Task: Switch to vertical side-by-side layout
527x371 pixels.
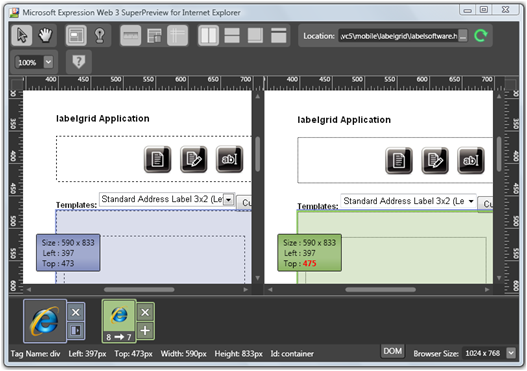Action: click(208, 35)
